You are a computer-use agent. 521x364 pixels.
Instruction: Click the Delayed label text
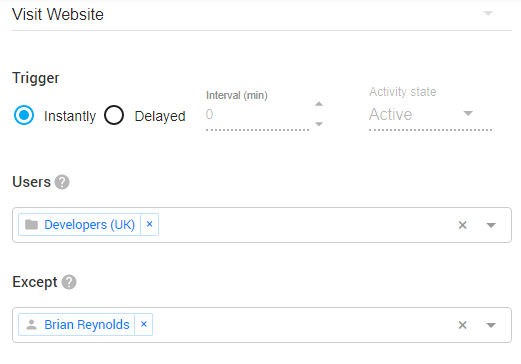160,116
